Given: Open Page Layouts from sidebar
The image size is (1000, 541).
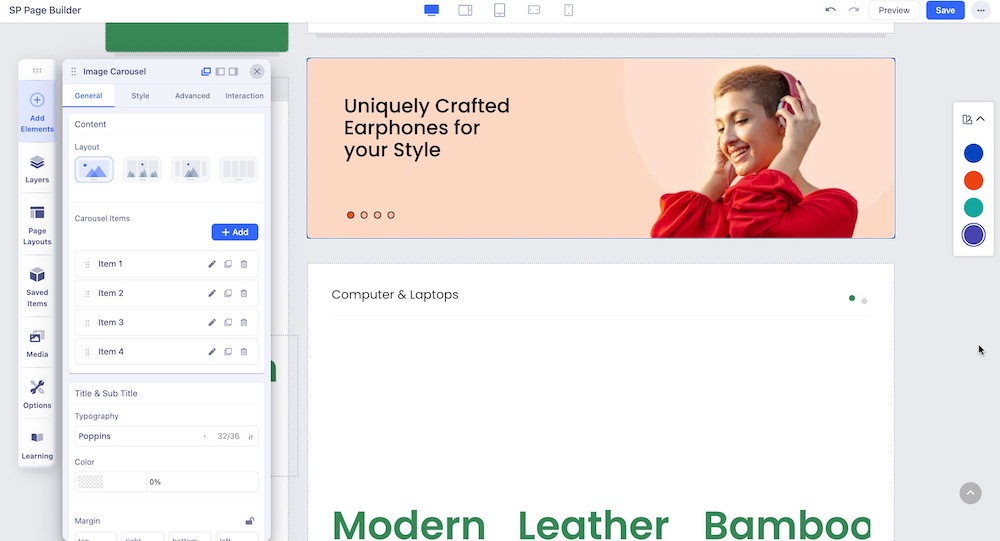Looking at the screenshot, I should point(37,225).
